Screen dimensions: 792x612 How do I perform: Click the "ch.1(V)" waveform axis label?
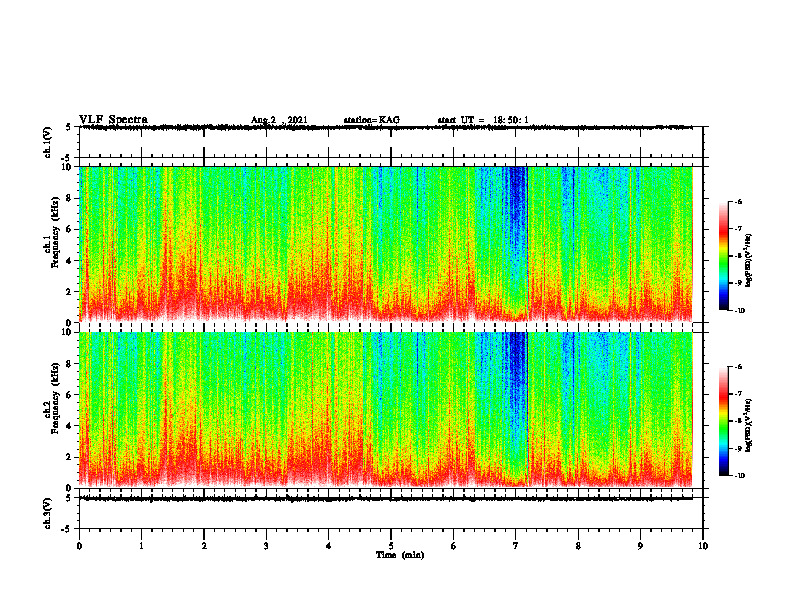tap(48, 142)
